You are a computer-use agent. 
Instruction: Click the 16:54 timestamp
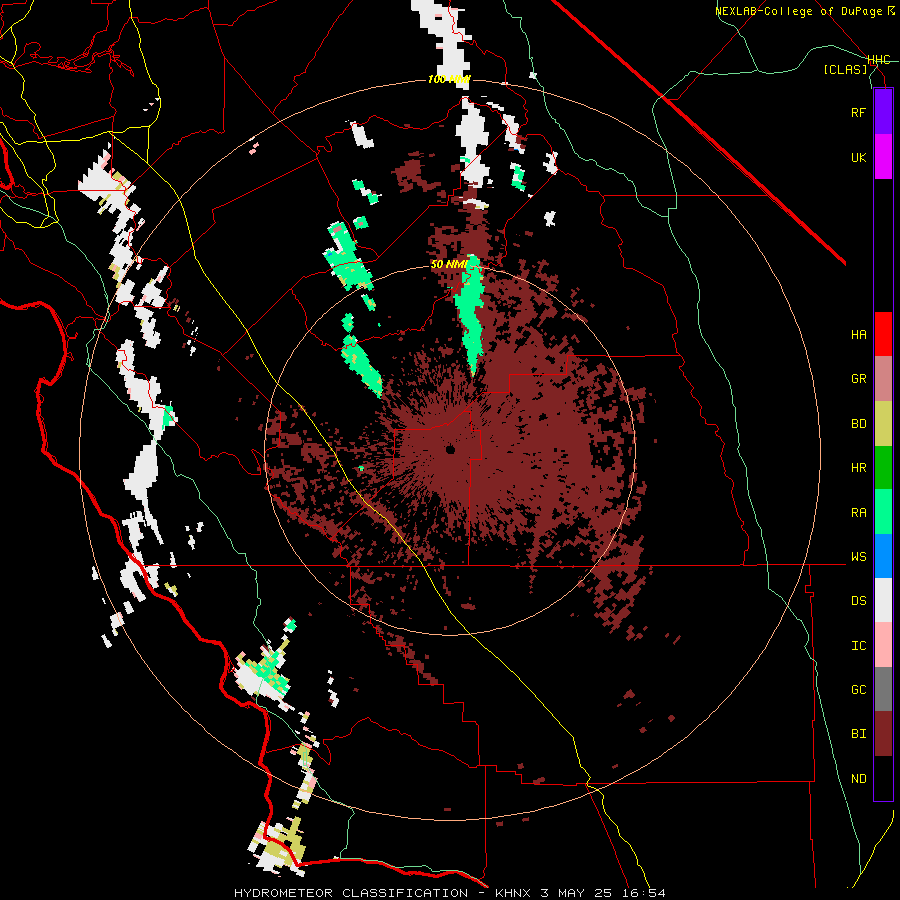(x=643, y=893)
